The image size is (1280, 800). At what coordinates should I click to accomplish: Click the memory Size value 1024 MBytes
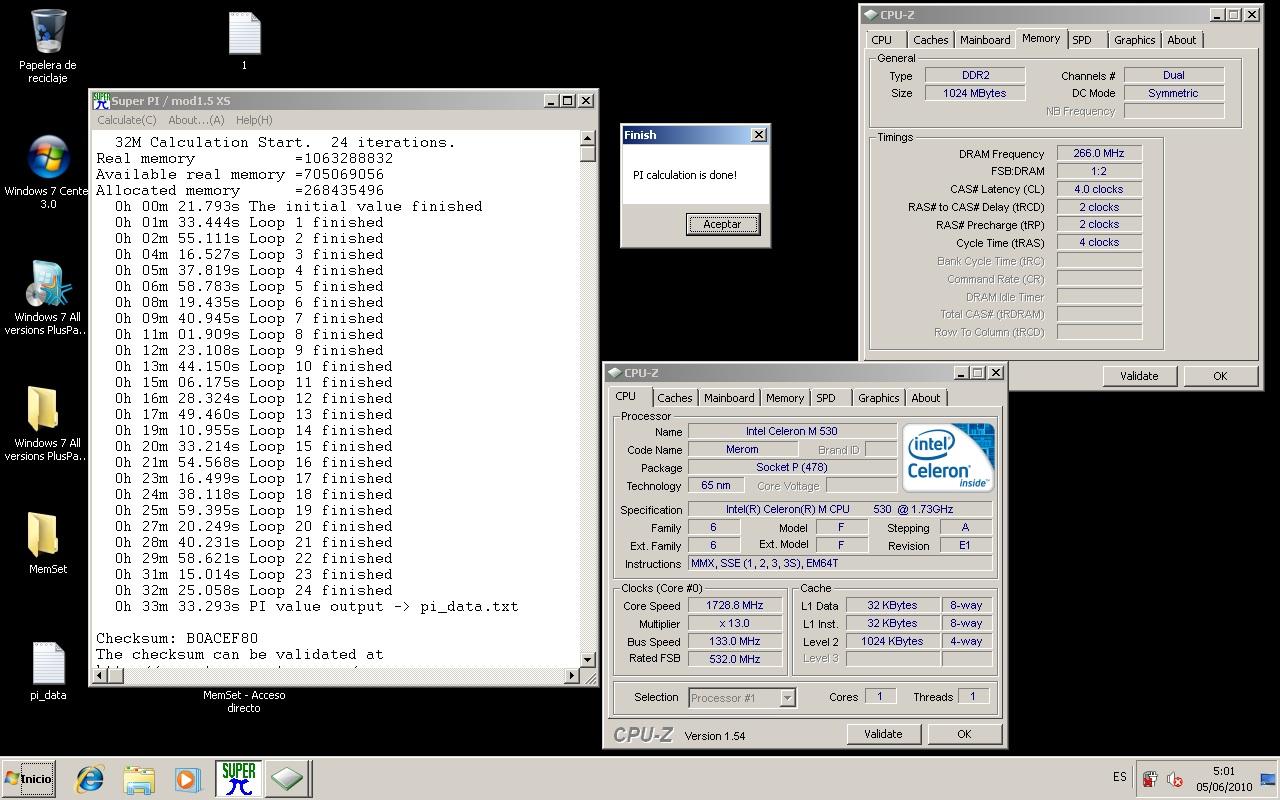975,93
